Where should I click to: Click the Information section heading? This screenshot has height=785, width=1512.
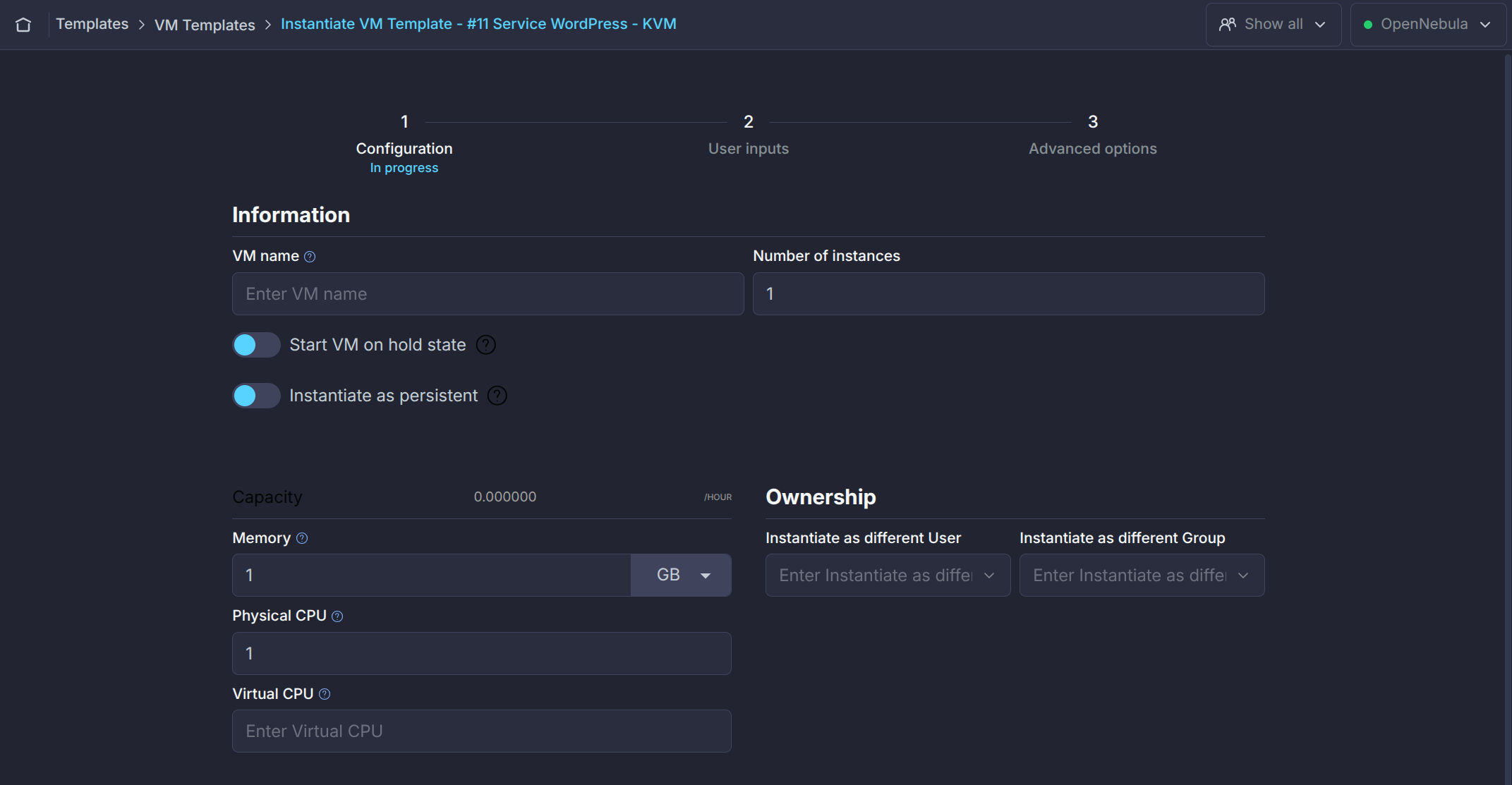pos(291,215)
